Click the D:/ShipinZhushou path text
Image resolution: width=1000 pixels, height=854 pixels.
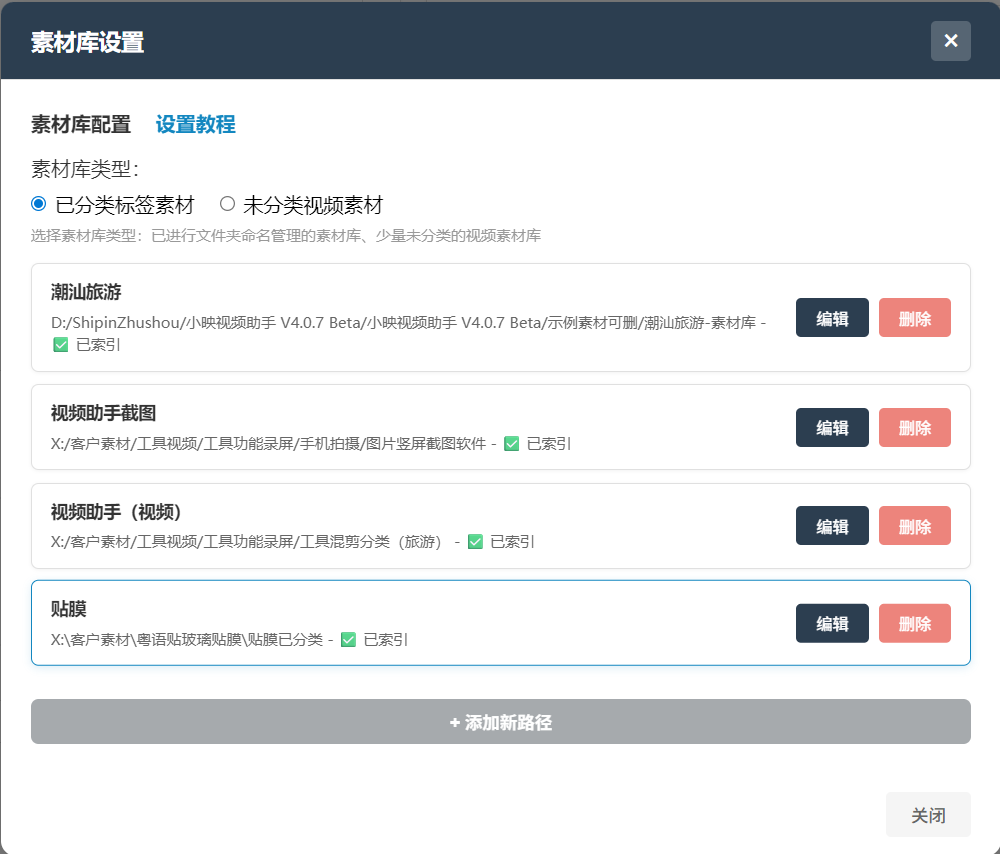(408, 323)
